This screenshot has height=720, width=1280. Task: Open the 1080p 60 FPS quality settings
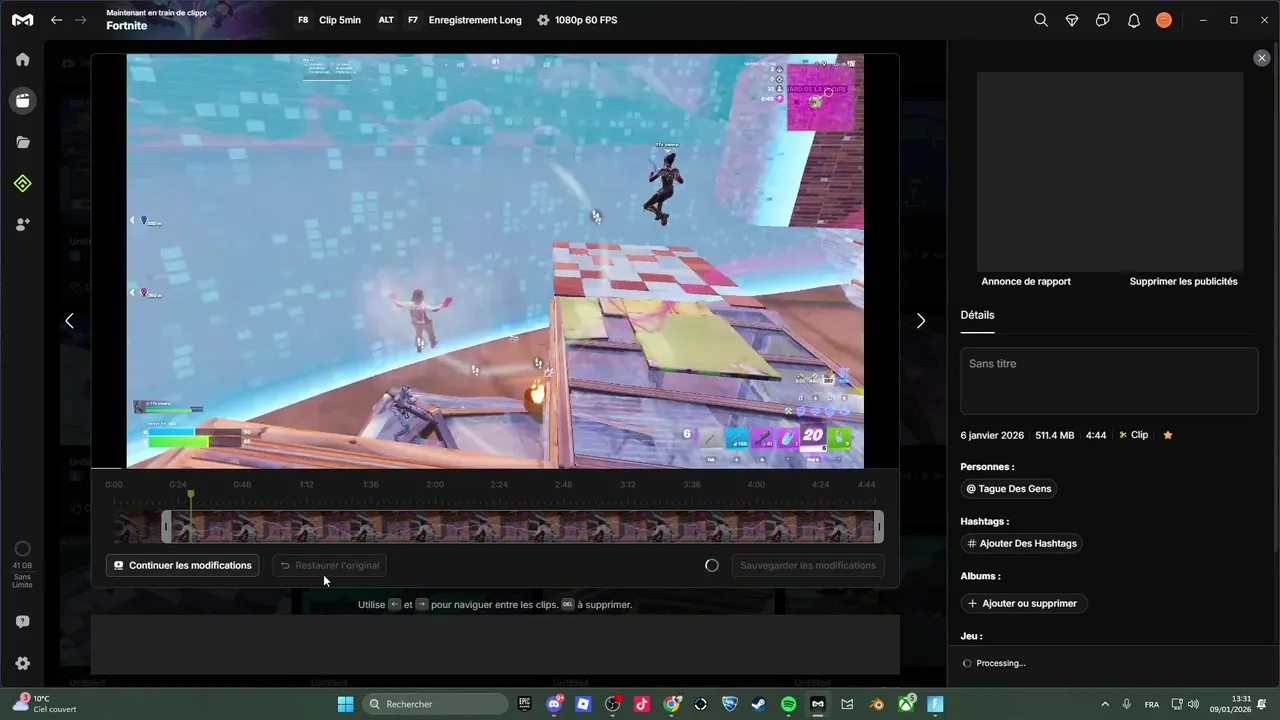coord(577,20)
